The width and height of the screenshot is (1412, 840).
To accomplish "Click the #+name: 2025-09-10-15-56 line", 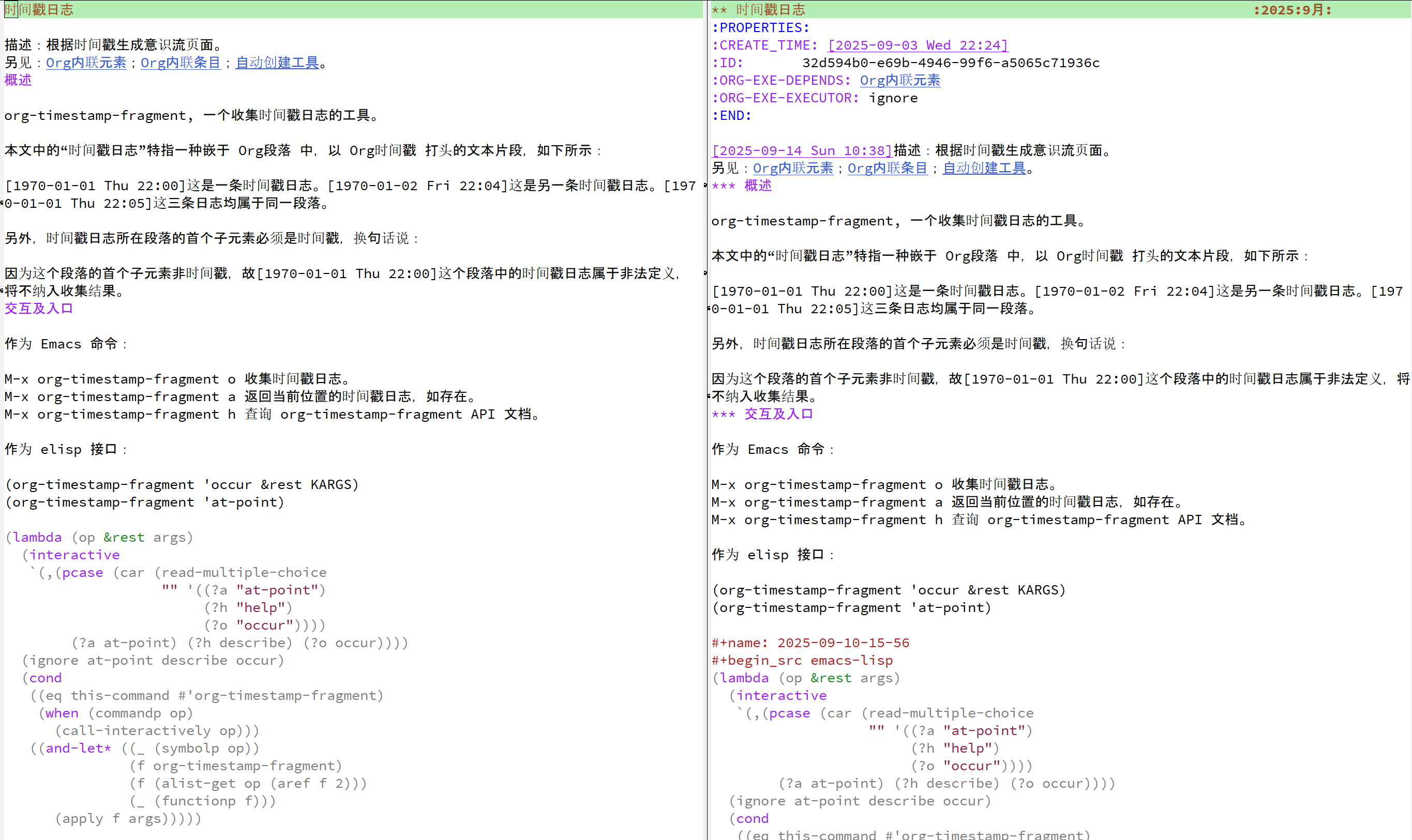I will click(810, 643).
